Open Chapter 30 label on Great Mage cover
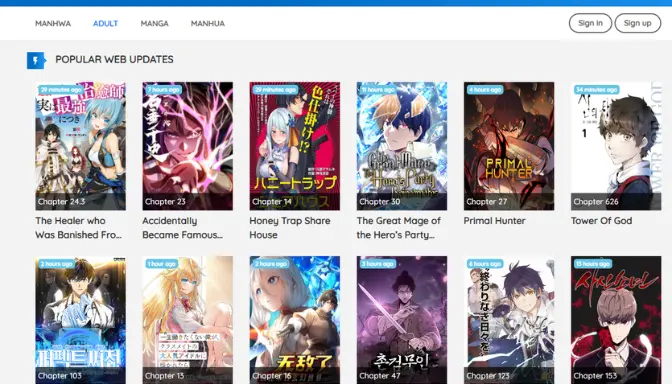 coord(380,201)
